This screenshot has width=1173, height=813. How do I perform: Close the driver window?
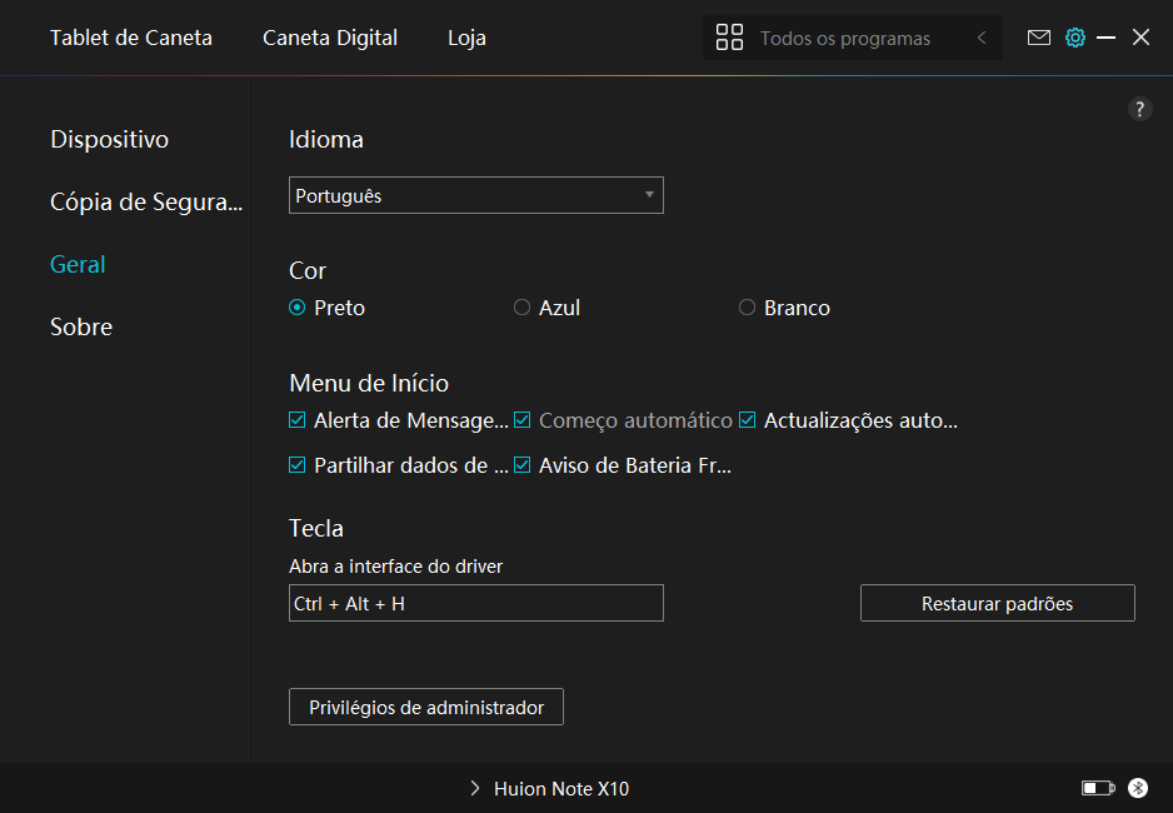coord(1141,38)
